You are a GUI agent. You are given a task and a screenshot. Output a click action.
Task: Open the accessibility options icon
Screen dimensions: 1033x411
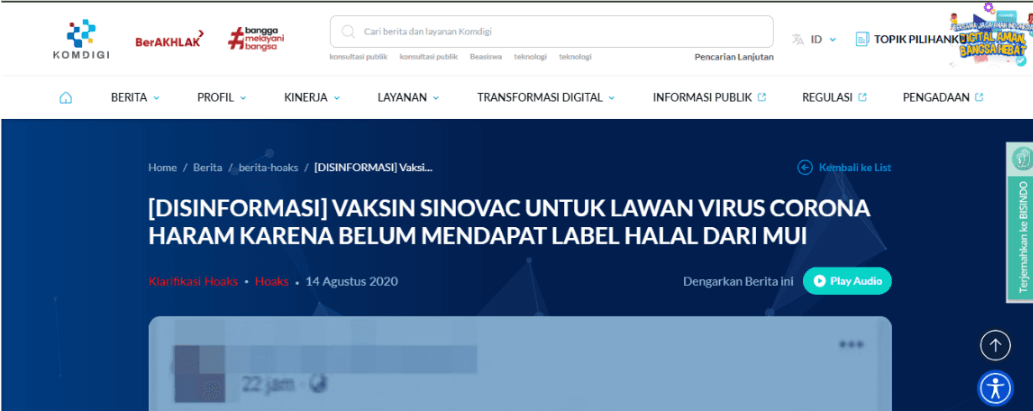click(x=995, y=389)
